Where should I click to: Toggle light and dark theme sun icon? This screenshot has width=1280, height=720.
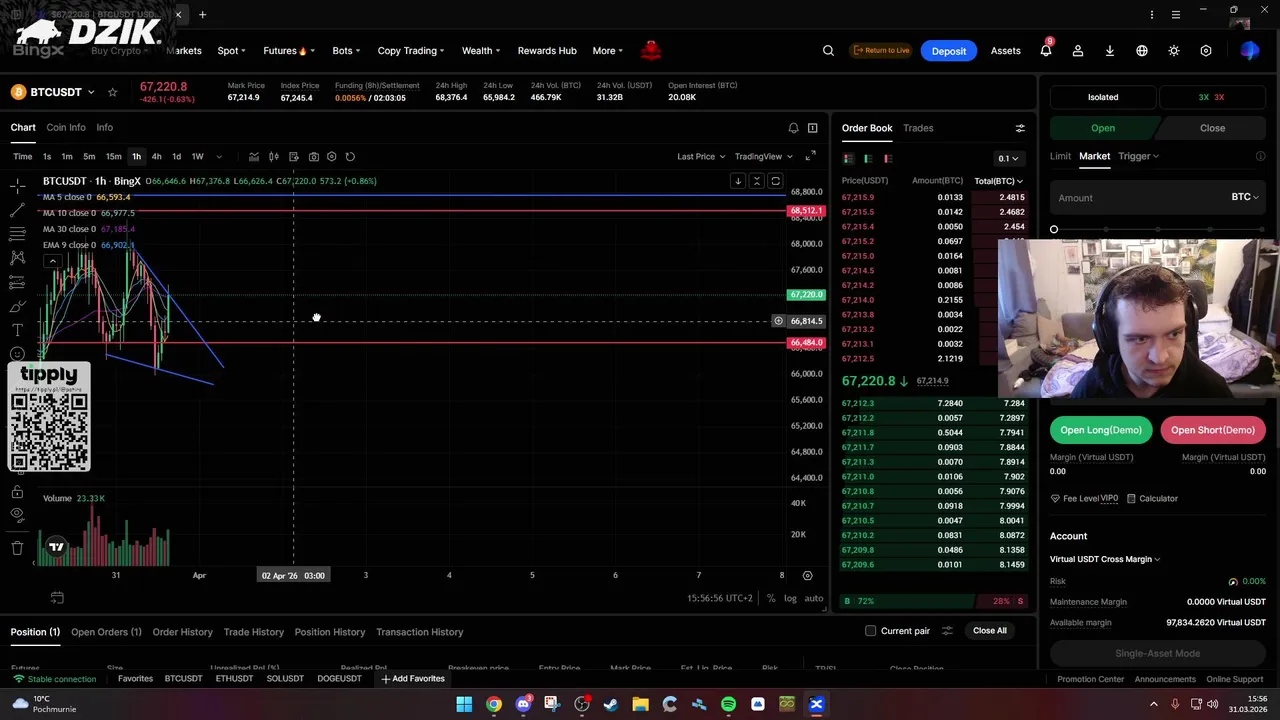pyautogui.click(x=1174, y=51)
